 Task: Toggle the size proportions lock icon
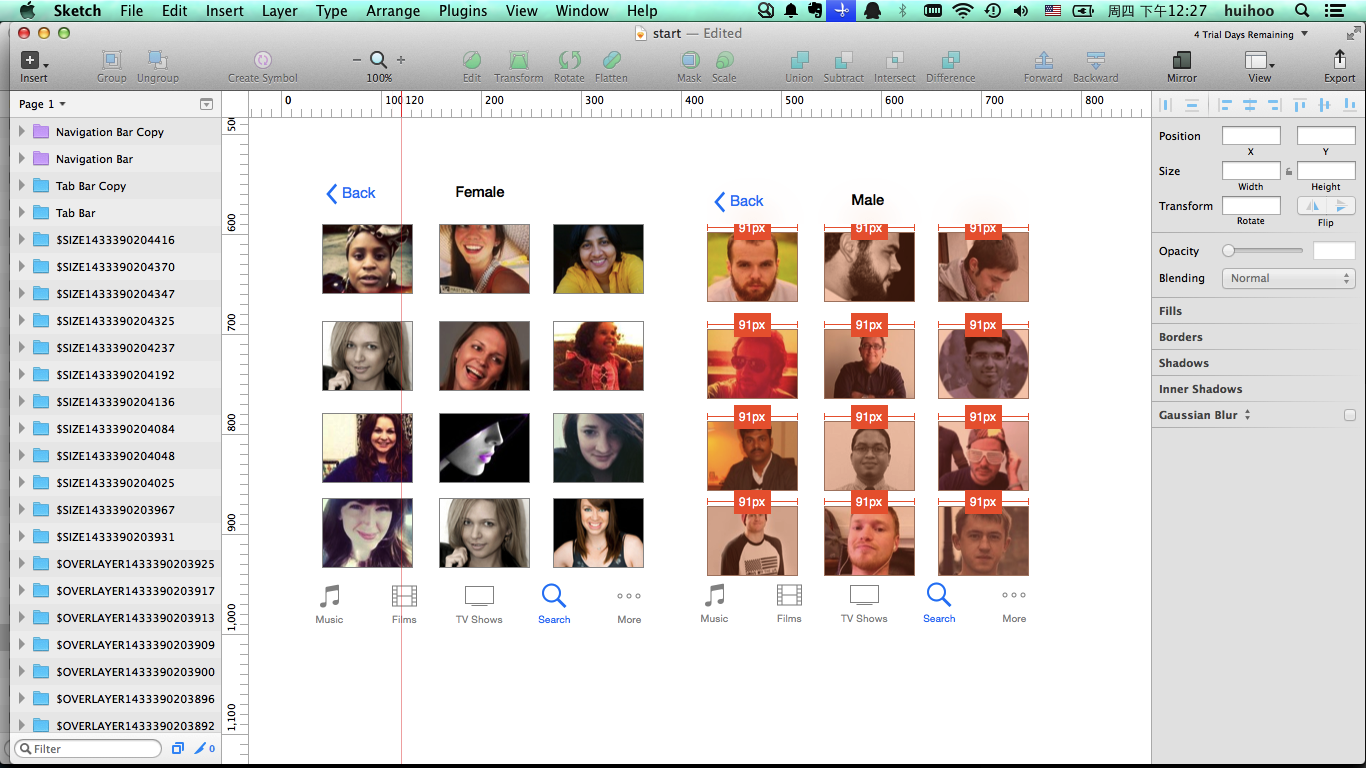click(1288, 171)
